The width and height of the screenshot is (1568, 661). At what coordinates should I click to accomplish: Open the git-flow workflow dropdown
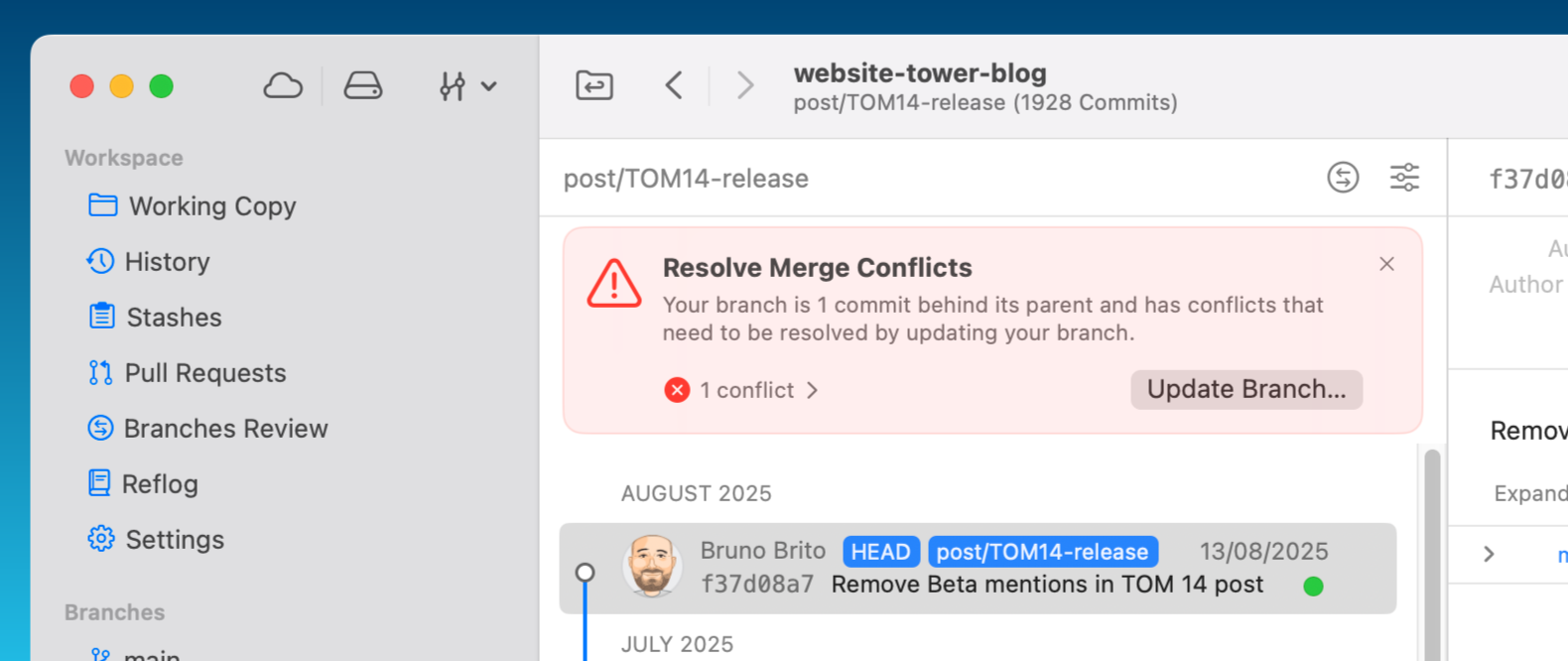[x=466, y=86]
